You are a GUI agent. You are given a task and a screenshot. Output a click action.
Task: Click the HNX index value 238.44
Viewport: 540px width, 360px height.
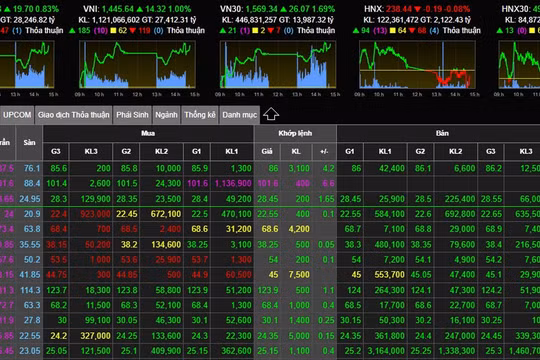(x=399, y=9)
